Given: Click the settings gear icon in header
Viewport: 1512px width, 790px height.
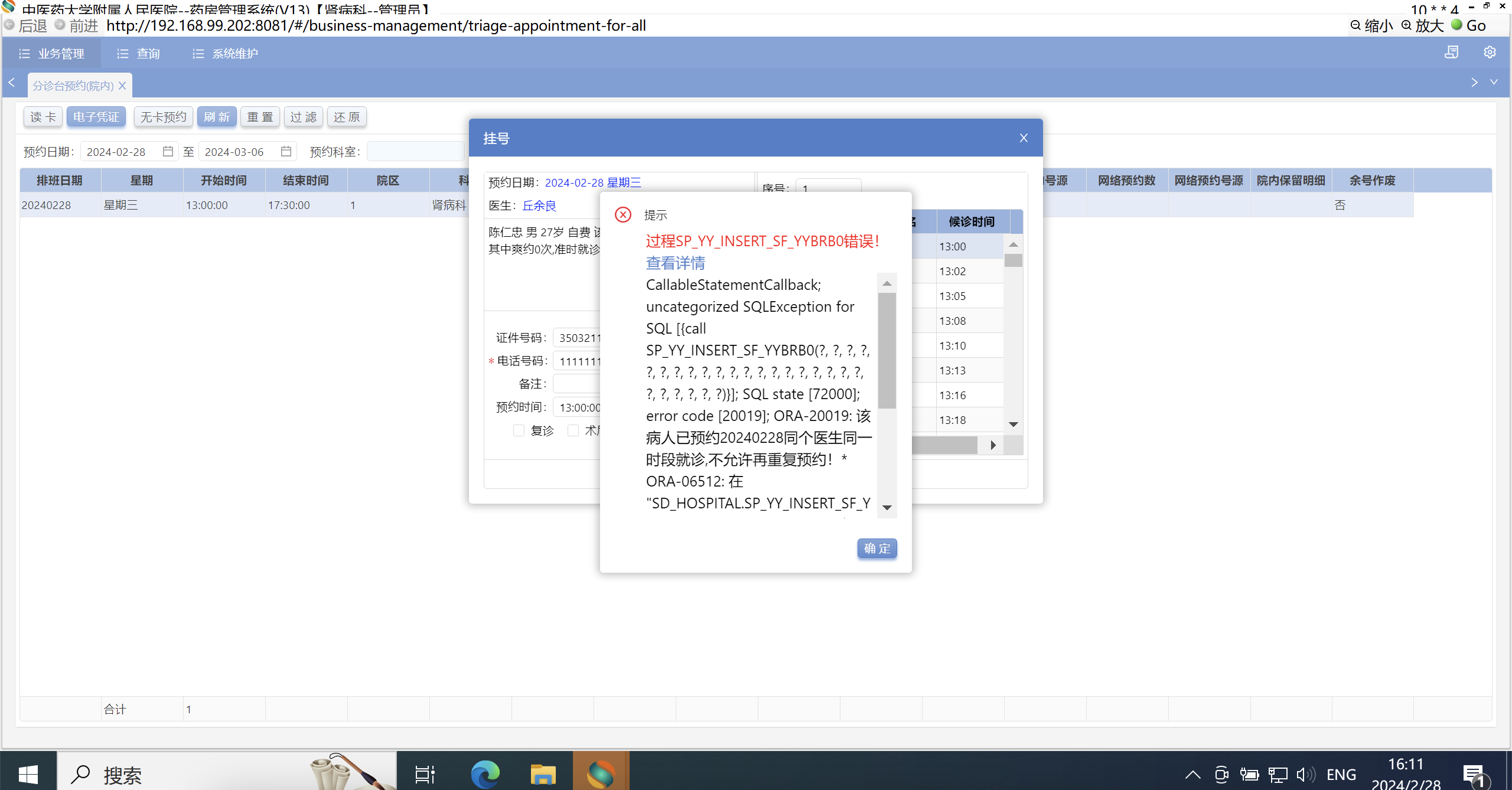Looking at the screenshot, I should (1490, 53).
